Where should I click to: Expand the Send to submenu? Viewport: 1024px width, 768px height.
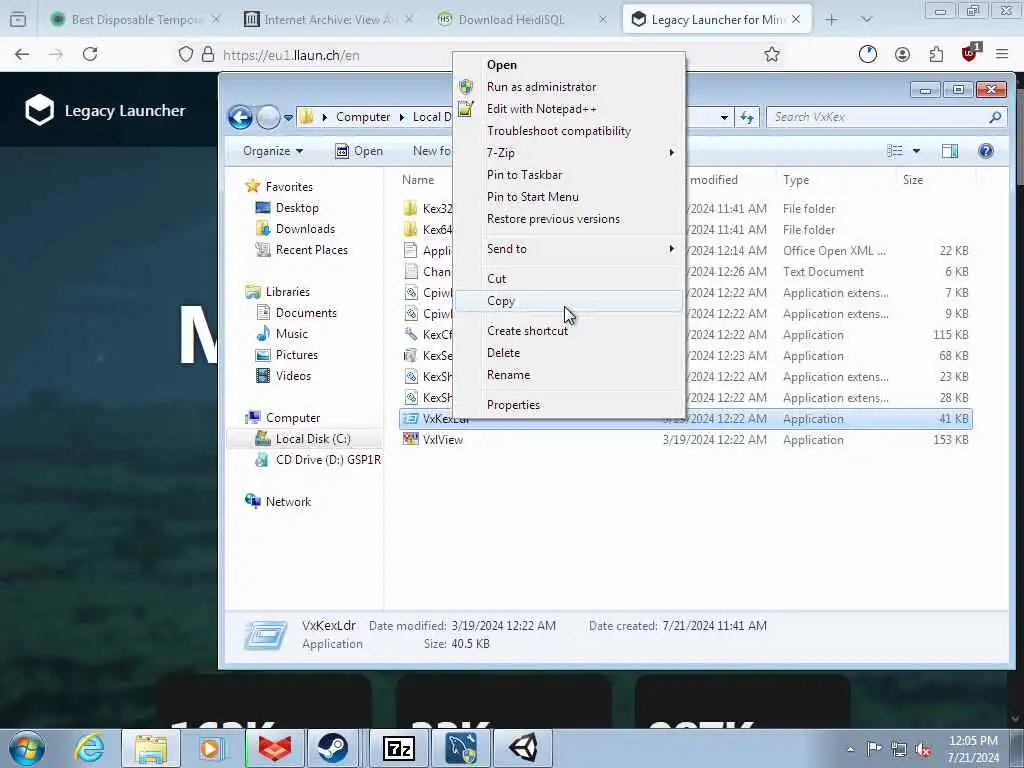(568, 249)
